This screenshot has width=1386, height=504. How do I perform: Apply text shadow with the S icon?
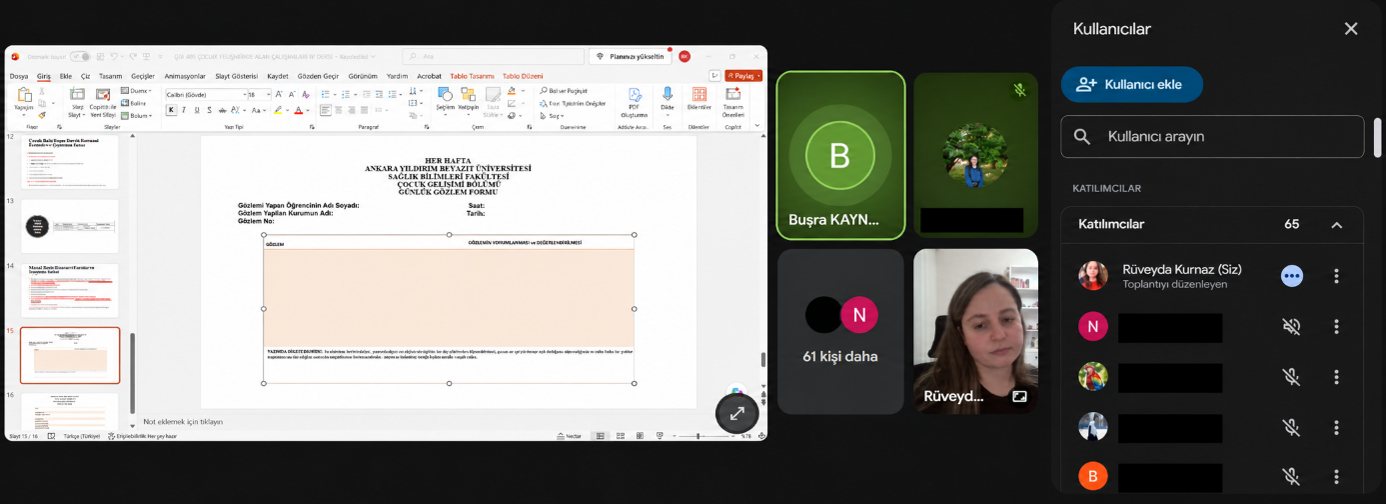click(x=209, y=110)
